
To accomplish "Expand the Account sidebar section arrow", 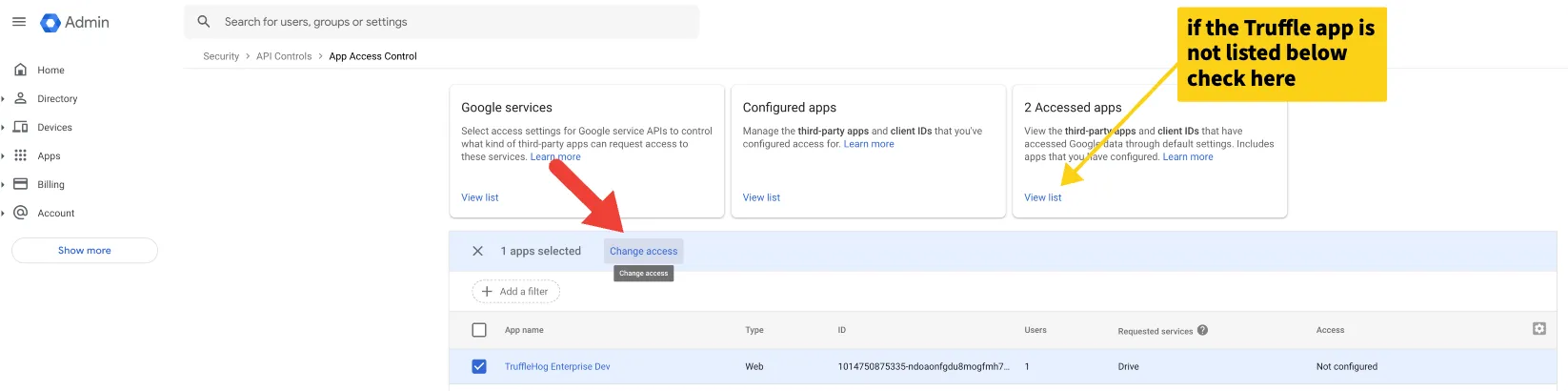I will [x=4, y=213].
